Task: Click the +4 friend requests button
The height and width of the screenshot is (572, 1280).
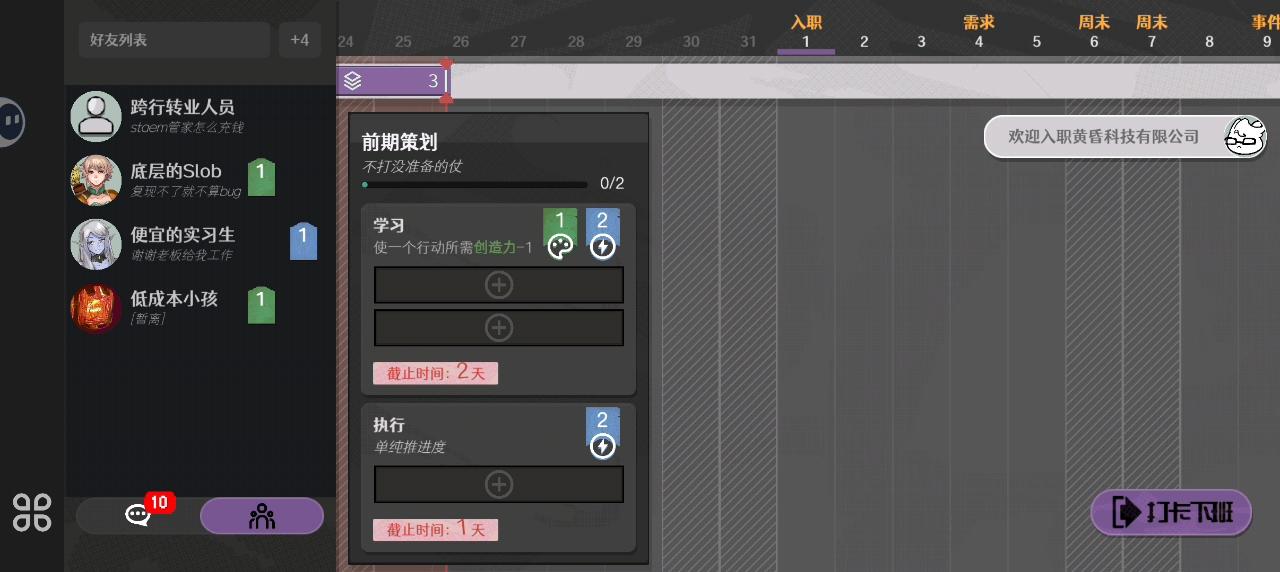Action: (x=299, y=40)
